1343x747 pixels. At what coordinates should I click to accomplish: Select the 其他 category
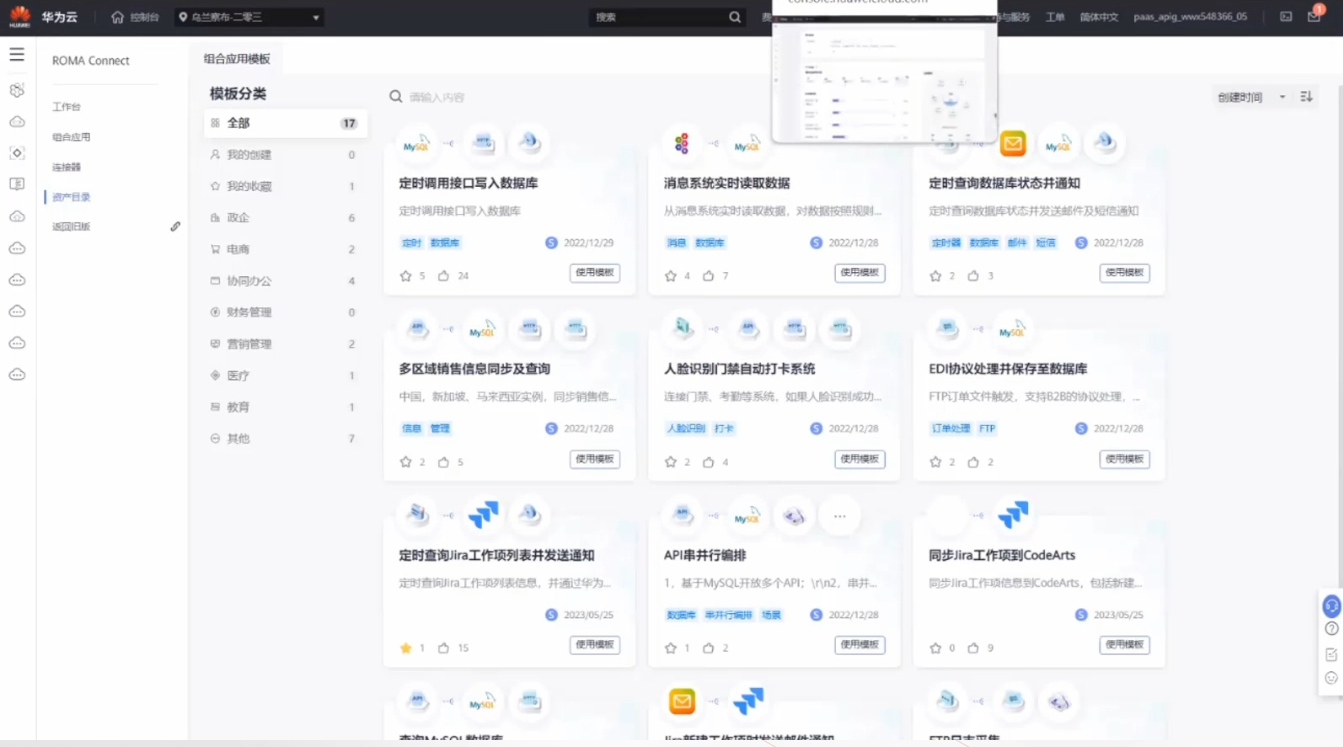click(x=285, y=439)
